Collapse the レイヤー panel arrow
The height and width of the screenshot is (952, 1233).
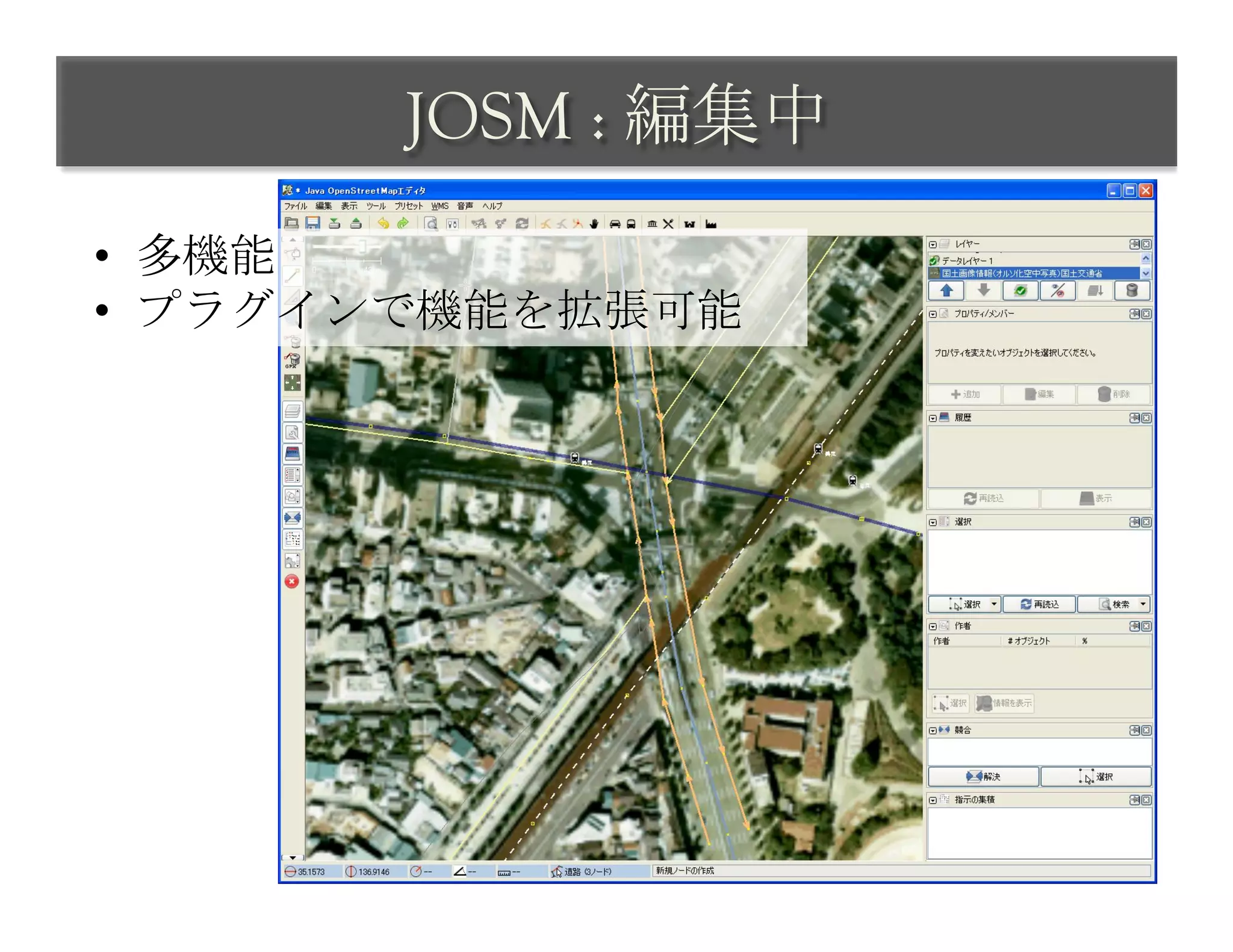pos(933,245)
